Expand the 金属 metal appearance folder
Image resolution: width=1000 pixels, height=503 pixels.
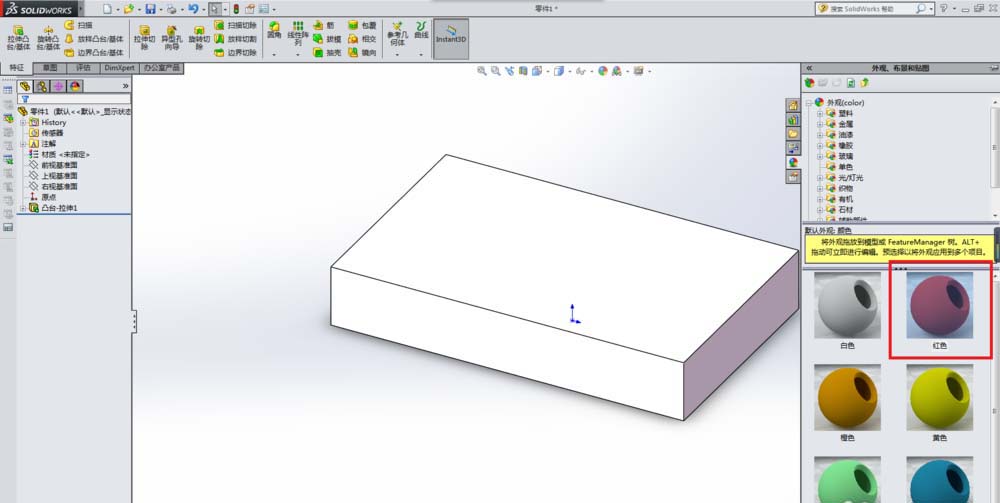(x=820, y=124)
